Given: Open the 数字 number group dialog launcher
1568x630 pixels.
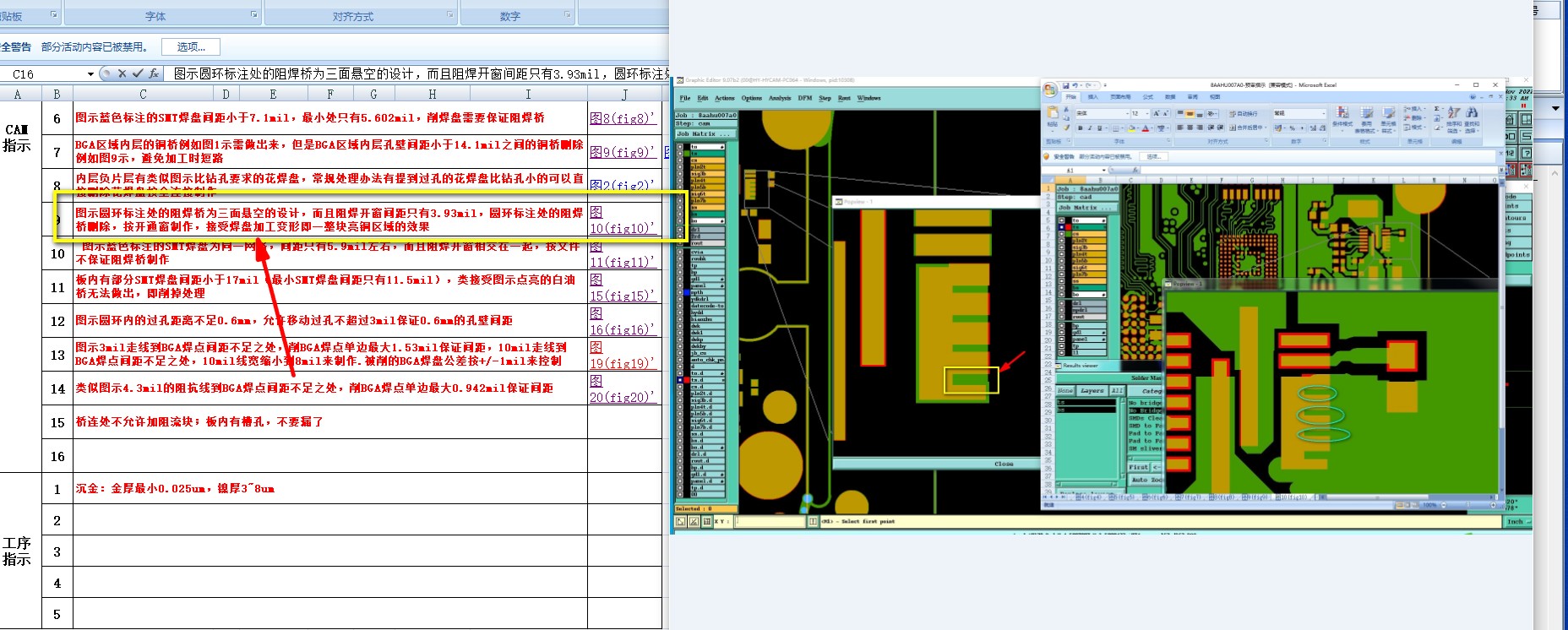Looking at the screenshot, I should coord(568,14).
